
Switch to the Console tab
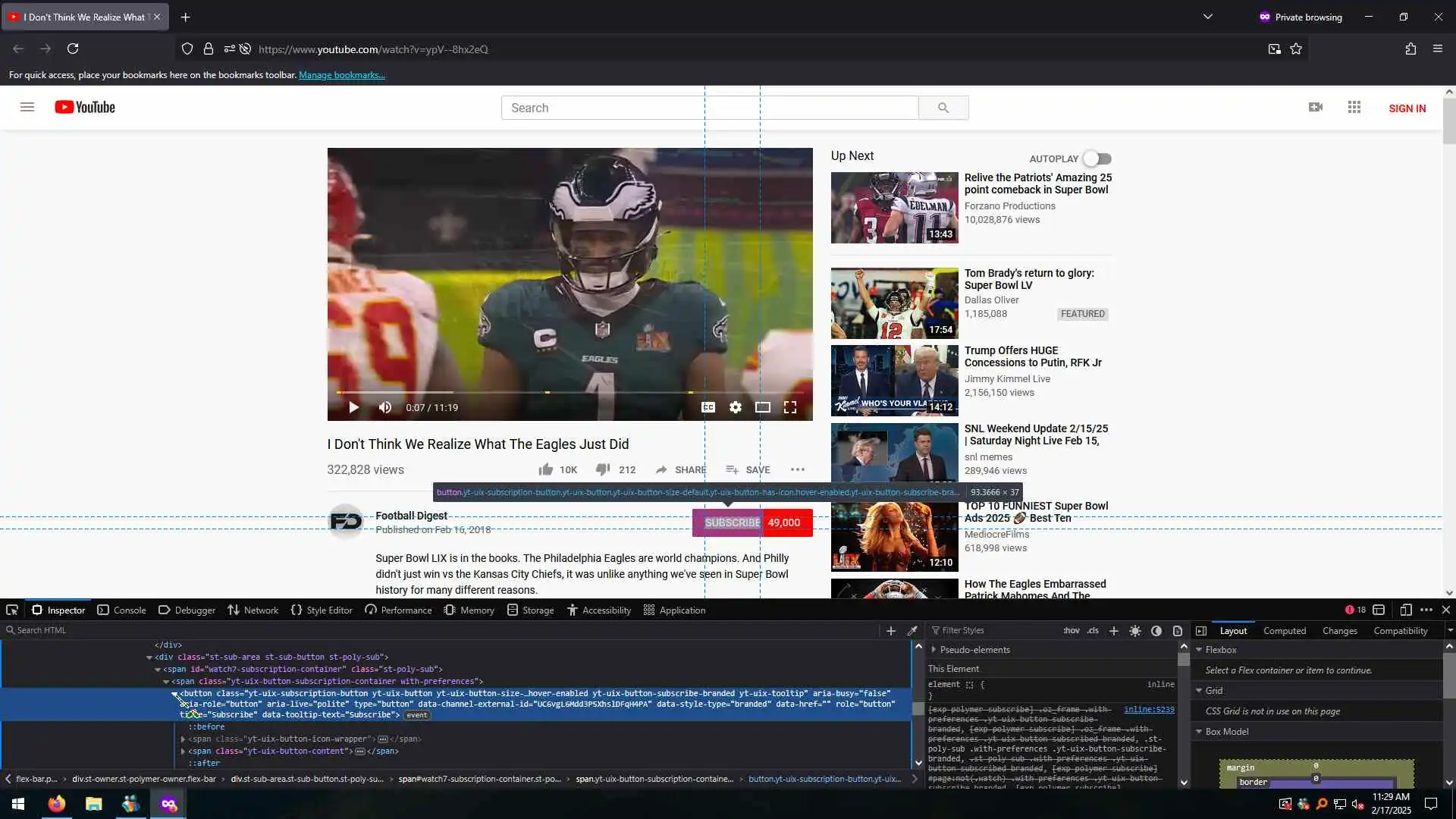click(x=121, y=610)
